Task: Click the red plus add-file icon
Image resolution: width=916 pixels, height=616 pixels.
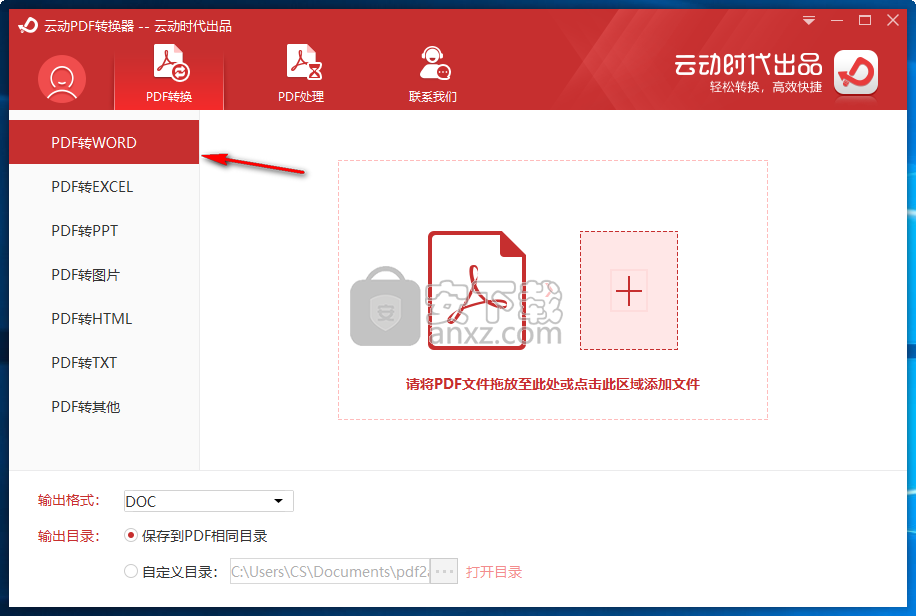Action: 629,291
